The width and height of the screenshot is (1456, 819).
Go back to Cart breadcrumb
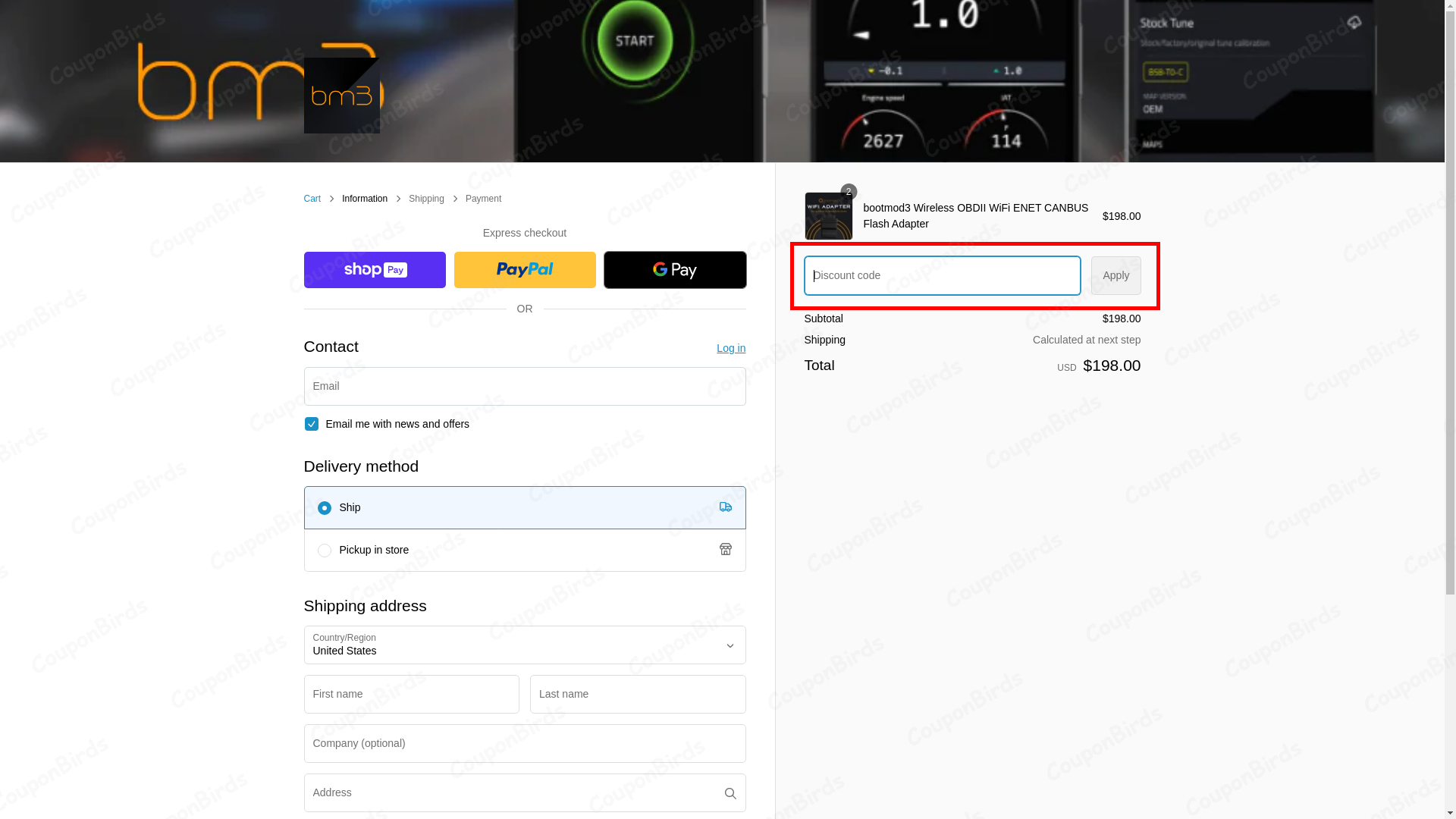pyautogui.click(x=312, y=199)
